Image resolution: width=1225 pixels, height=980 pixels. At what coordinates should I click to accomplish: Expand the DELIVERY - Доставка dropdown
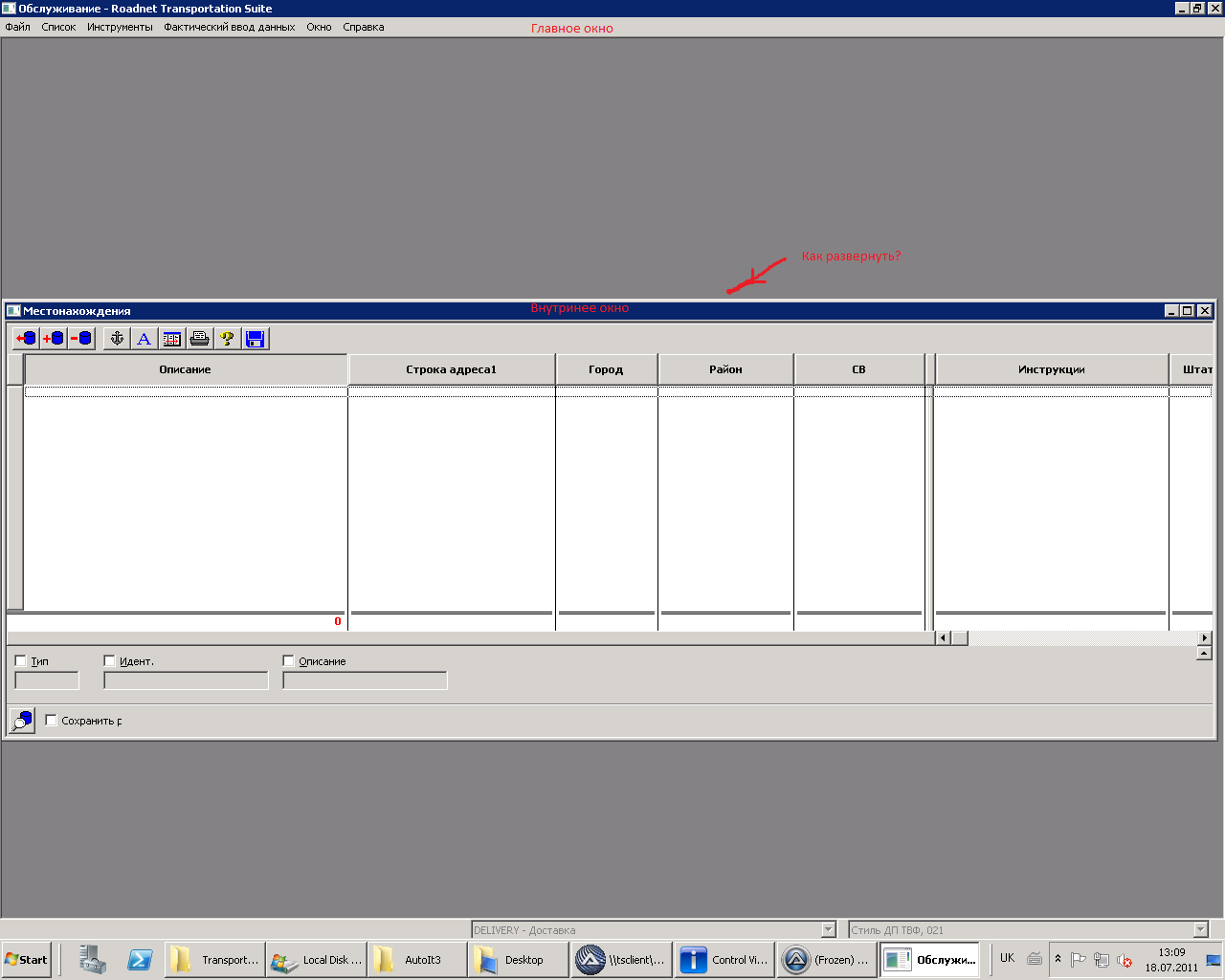click(828, 930)
